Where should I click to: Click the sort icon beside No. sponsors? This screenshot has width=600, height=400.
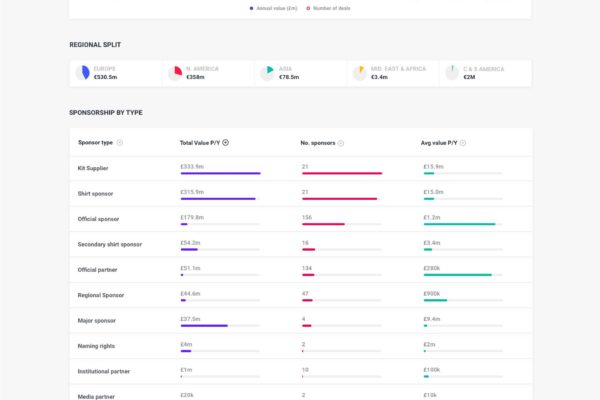tap(341, 143)
